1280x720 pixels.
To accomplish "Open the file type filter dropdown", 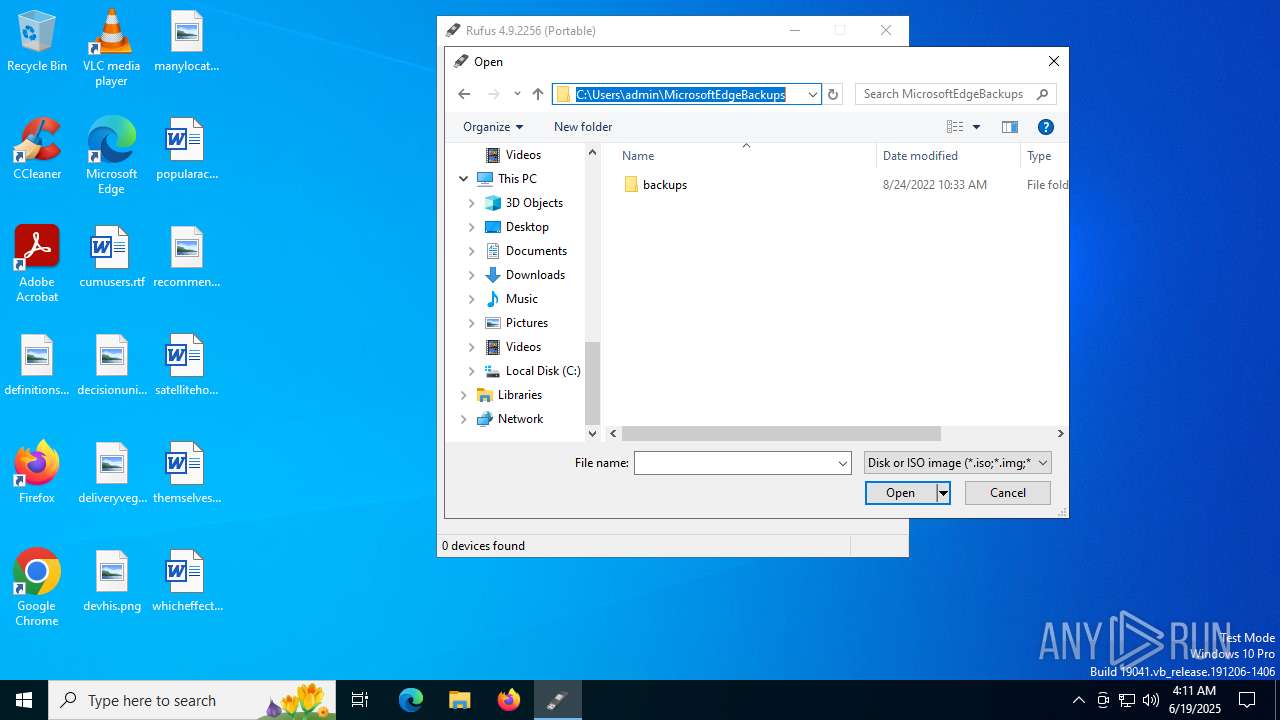I will (958, 463).
